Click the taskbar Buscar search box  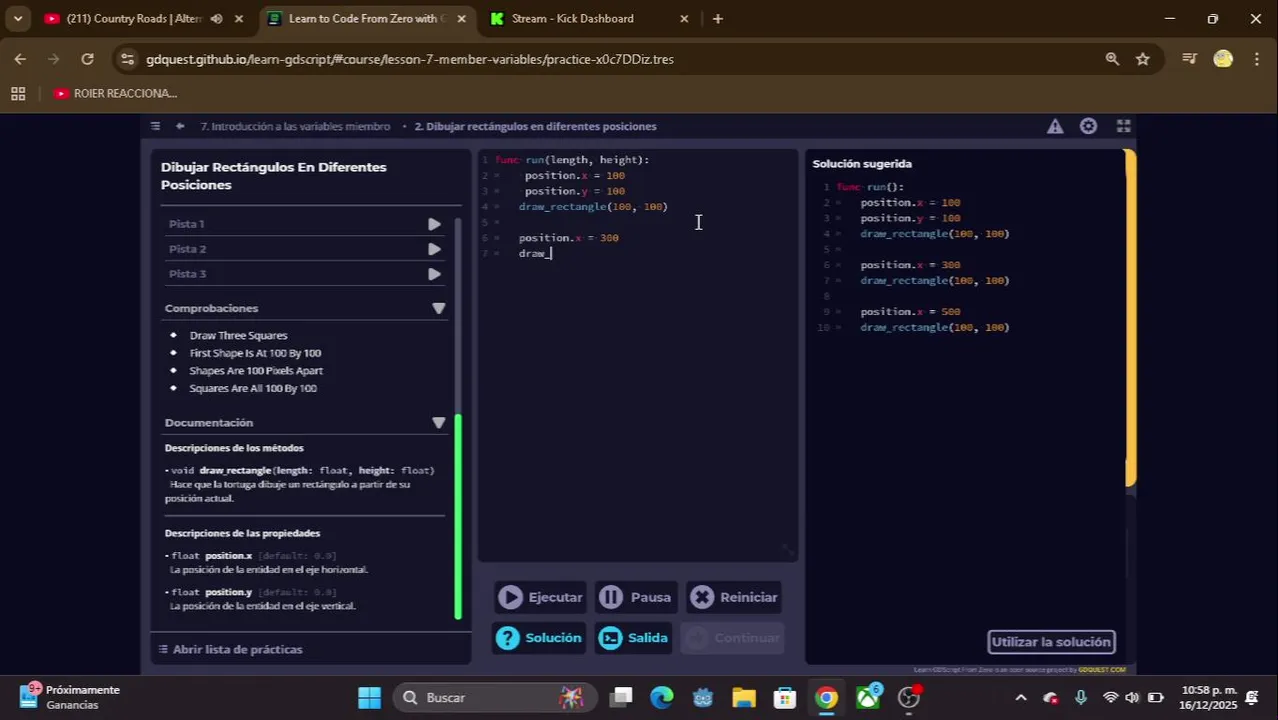click(493, 697)
